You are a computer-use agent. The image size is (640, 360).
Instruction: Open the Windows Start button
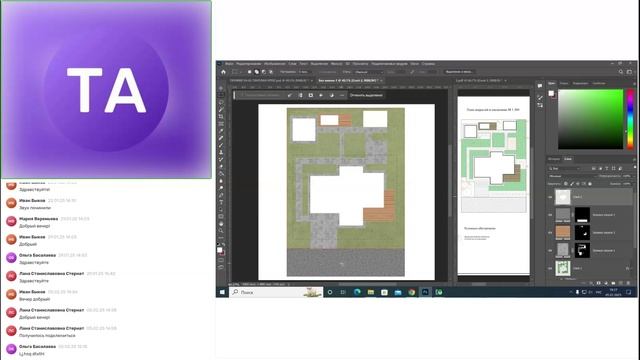click(222, 292)
